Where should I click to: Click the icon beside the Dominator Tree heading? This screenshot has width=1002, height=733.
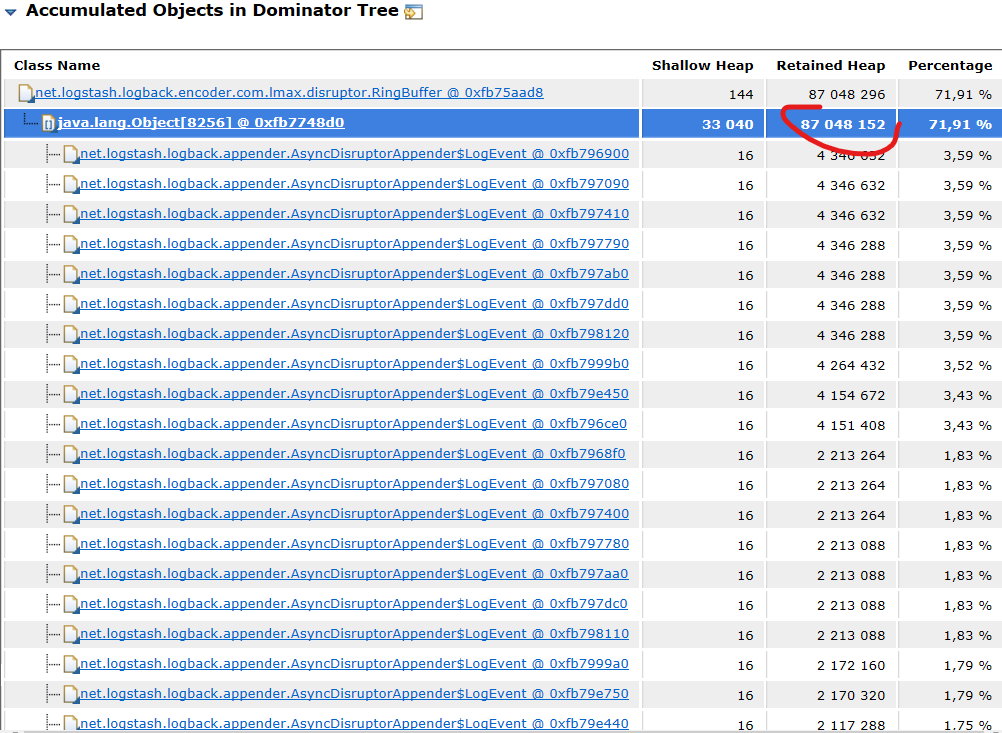click(413, 12)
